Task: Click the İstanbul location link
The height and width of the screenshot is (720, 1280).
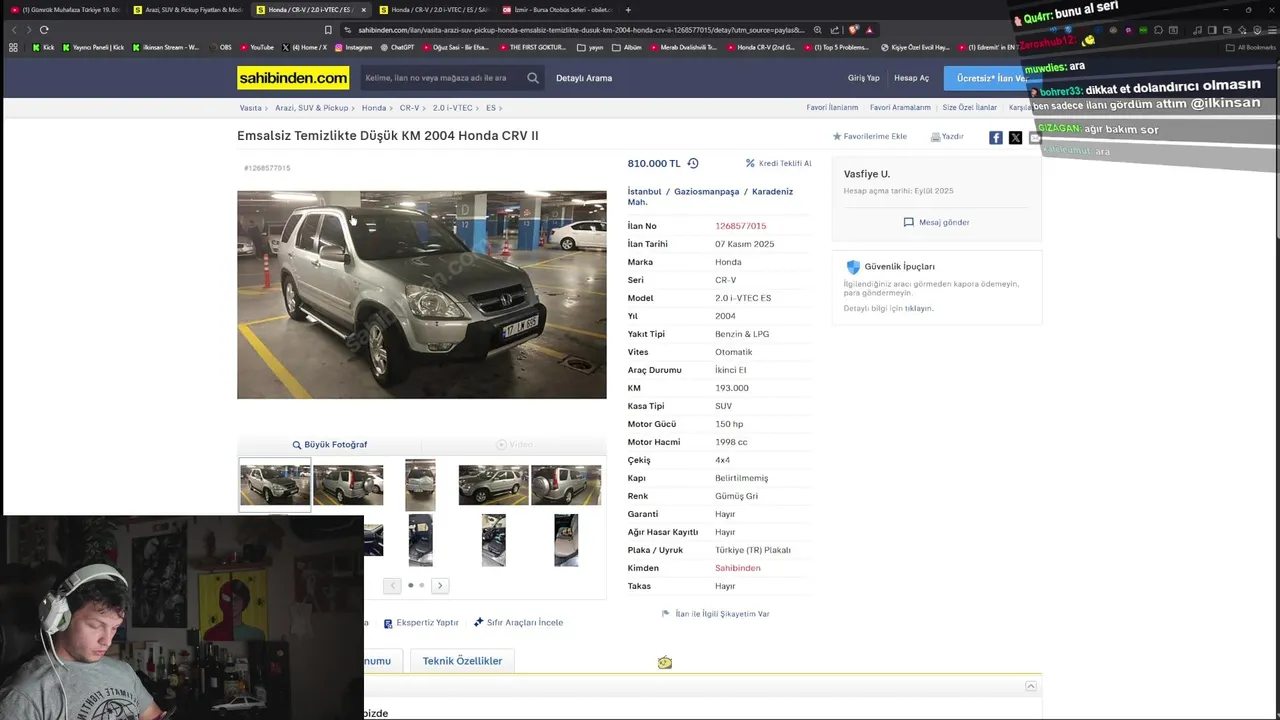Action: pos(644,191)
